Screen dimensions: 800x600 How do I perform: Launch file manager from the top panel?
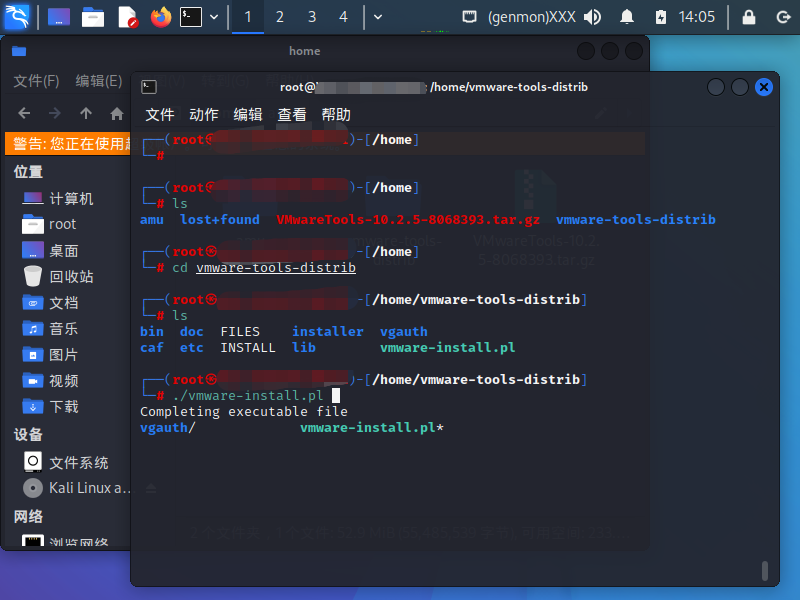click(x=93, y=17)
